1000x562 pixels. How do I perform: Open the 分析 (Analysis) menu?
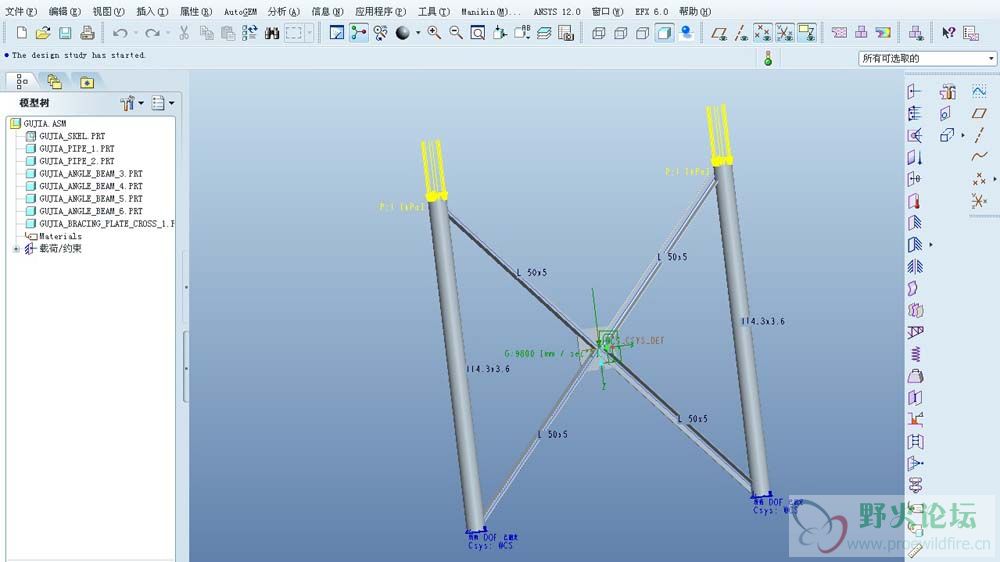pos(283,11)
